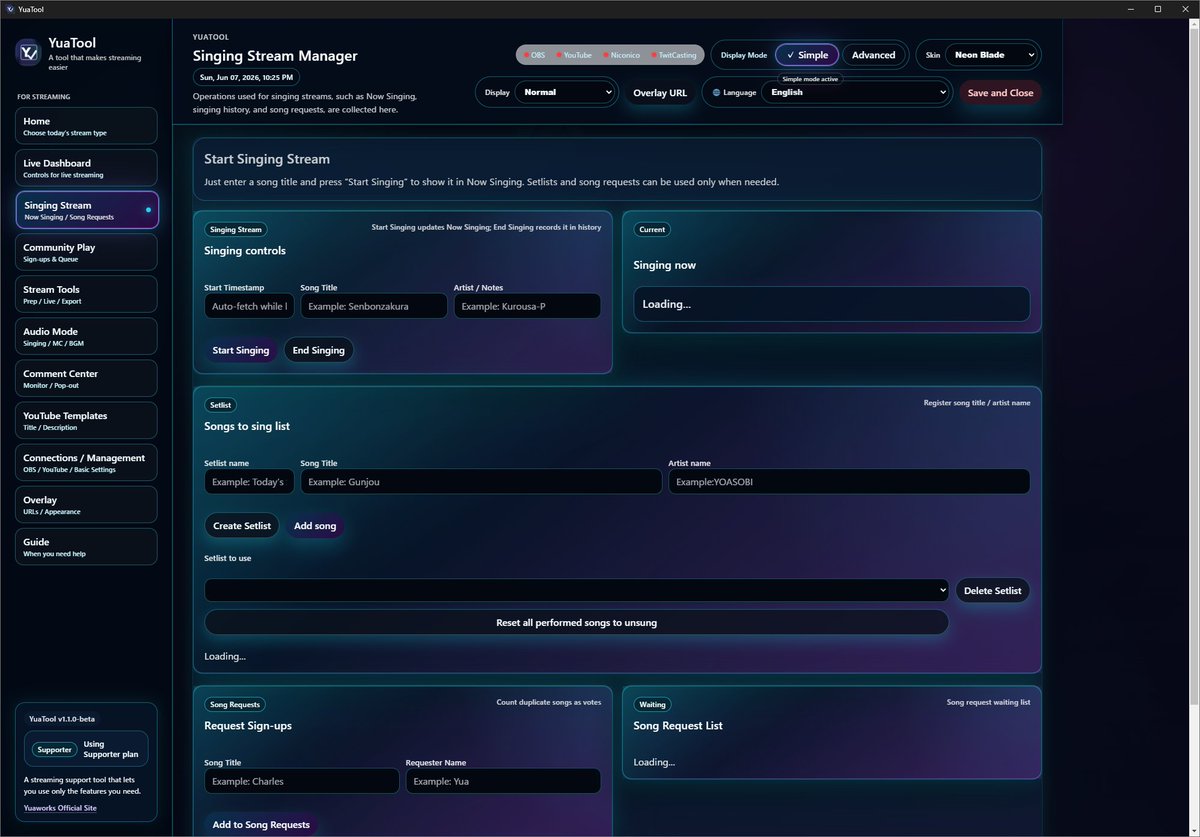
Task: Click the Start Singing button
Action: click(241, 350)
